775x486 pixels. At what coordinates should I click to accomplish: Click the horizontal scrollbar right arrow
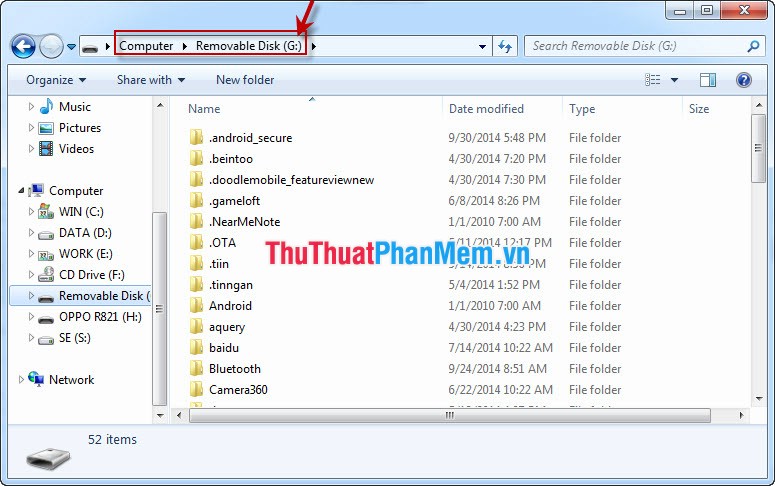[x=741, y=415]
